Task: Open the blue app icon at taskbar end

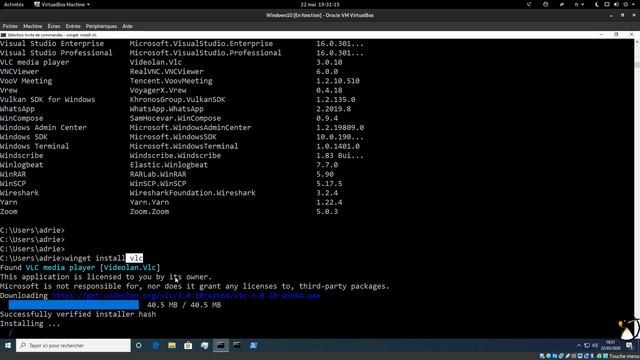Action: [253, 345]
